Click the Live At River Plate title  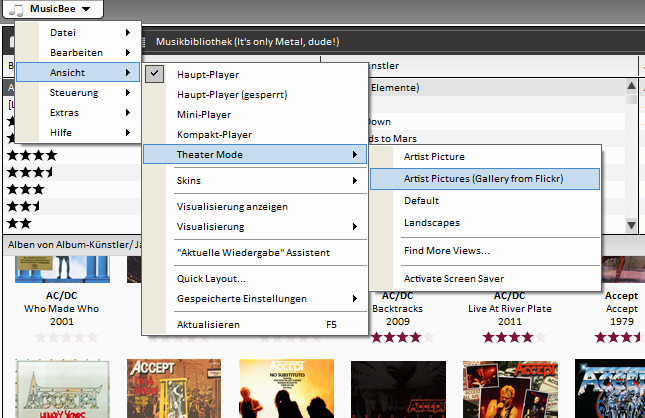[510, 309]
